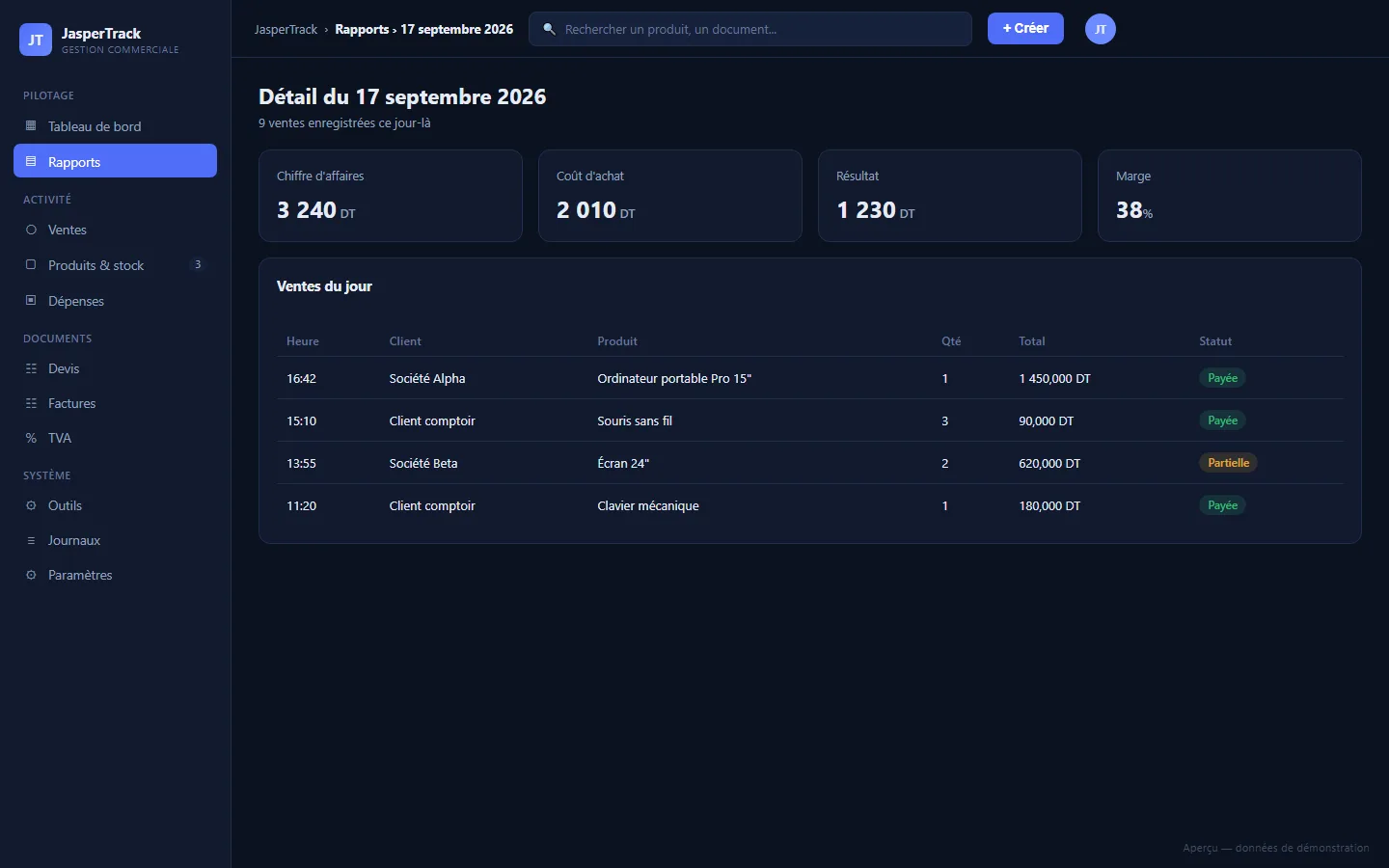1389x868 pixels.
Task: Click the Société Beta client cell
Action: tap(423, 463)
